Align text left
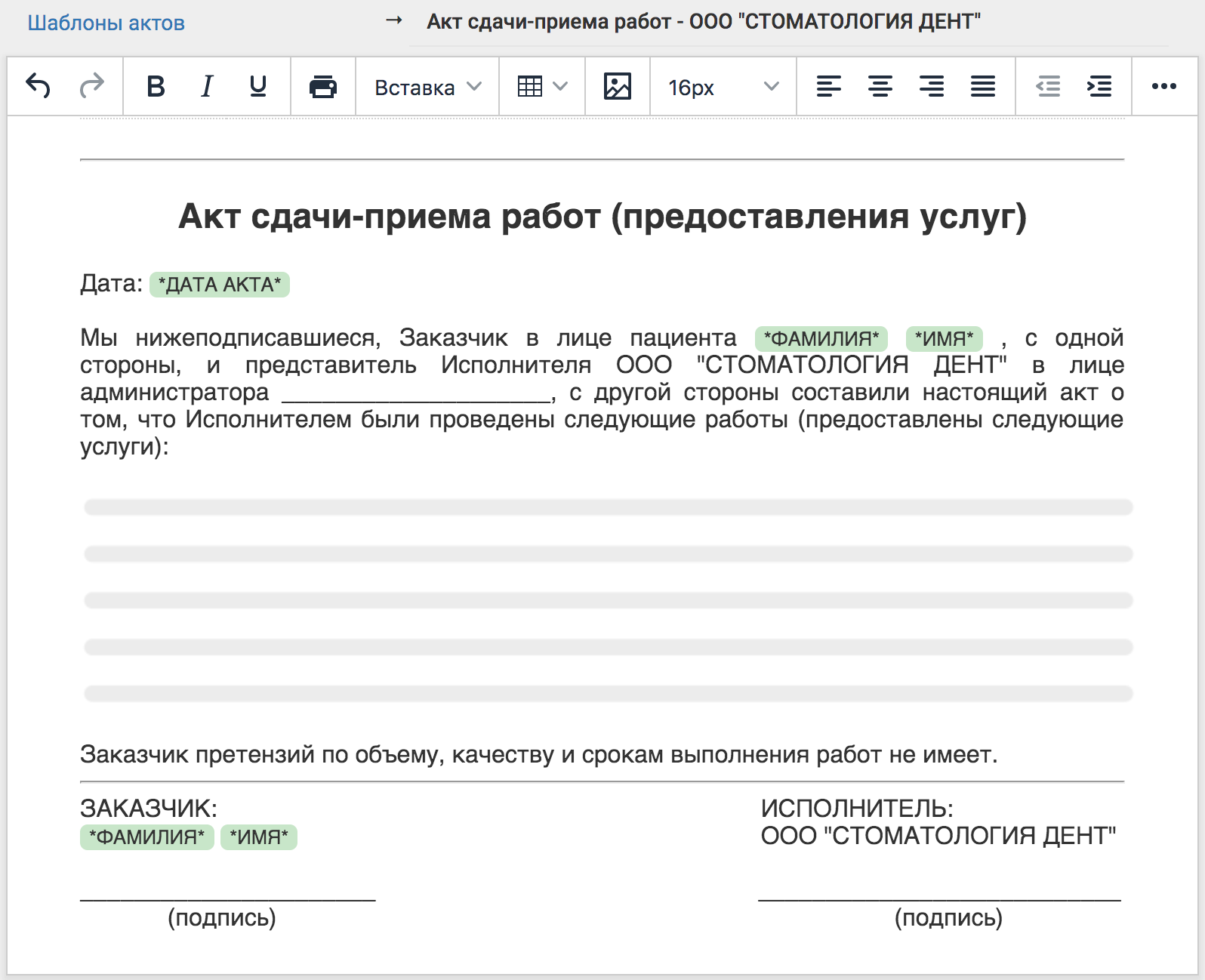1205x980 pixels. pos(829,87)
